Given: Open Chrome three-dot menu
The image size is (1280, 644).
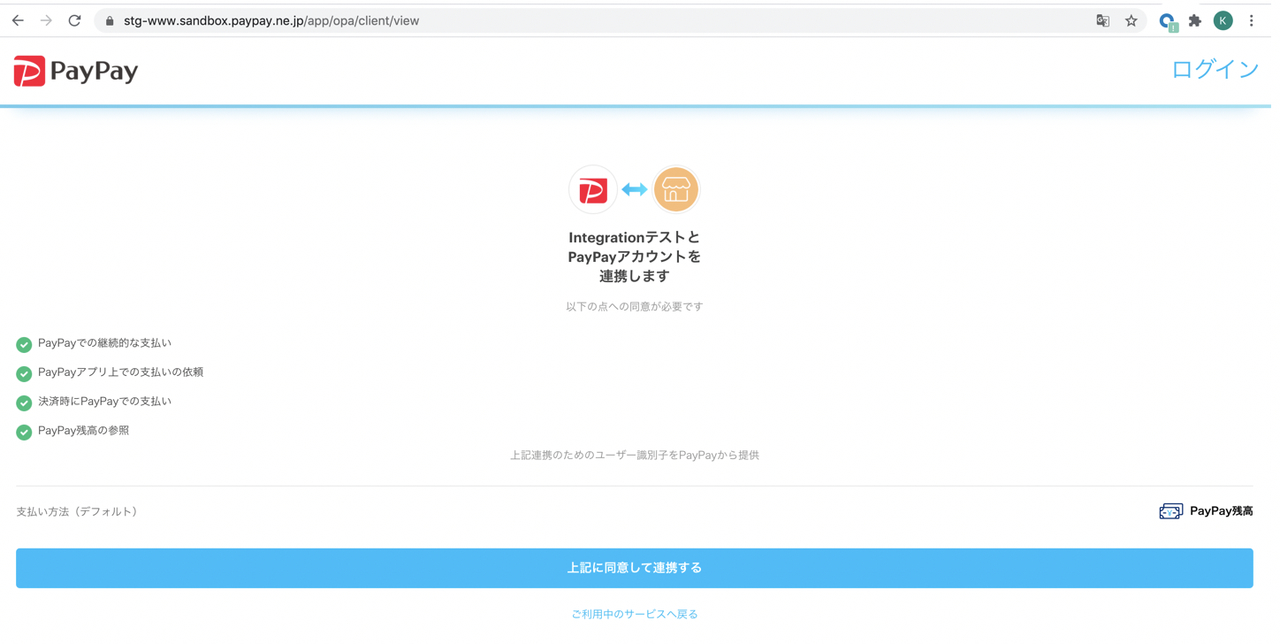Looking at the screenshot, I should pyautogui.click(x=1251, y=21).
